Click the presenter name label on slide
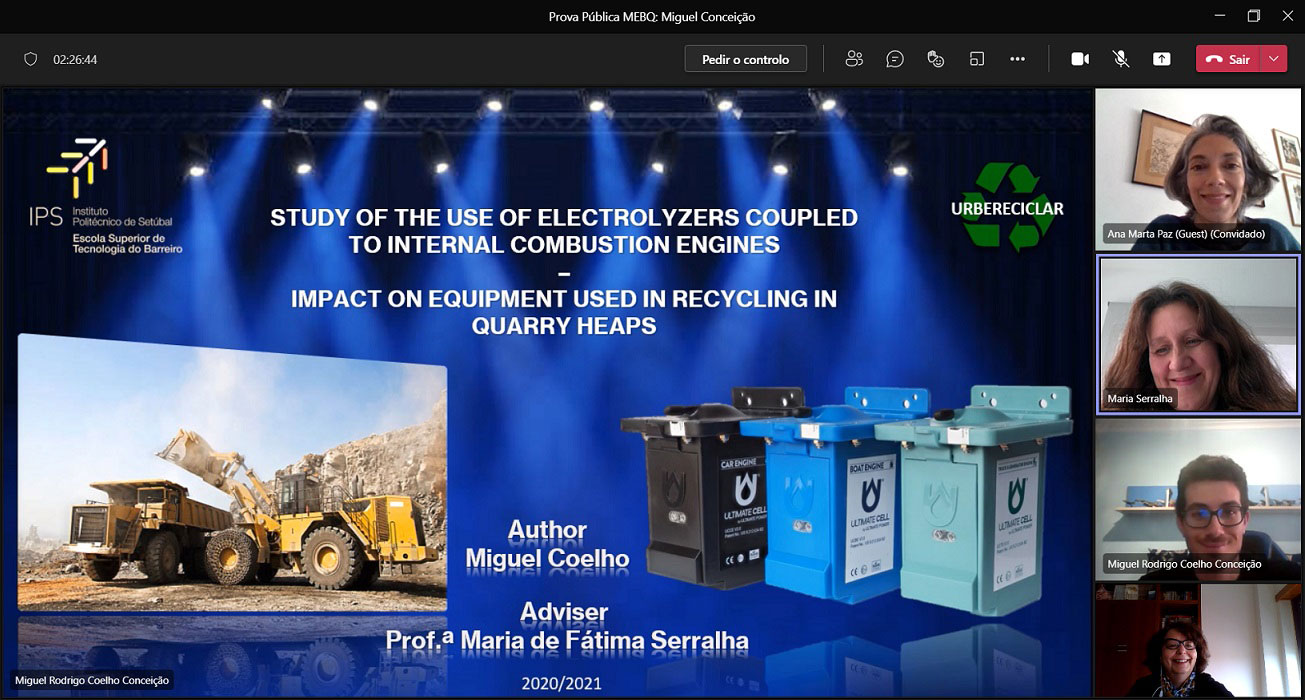Viewport: 1305px width, 700px height. point(92,679)
